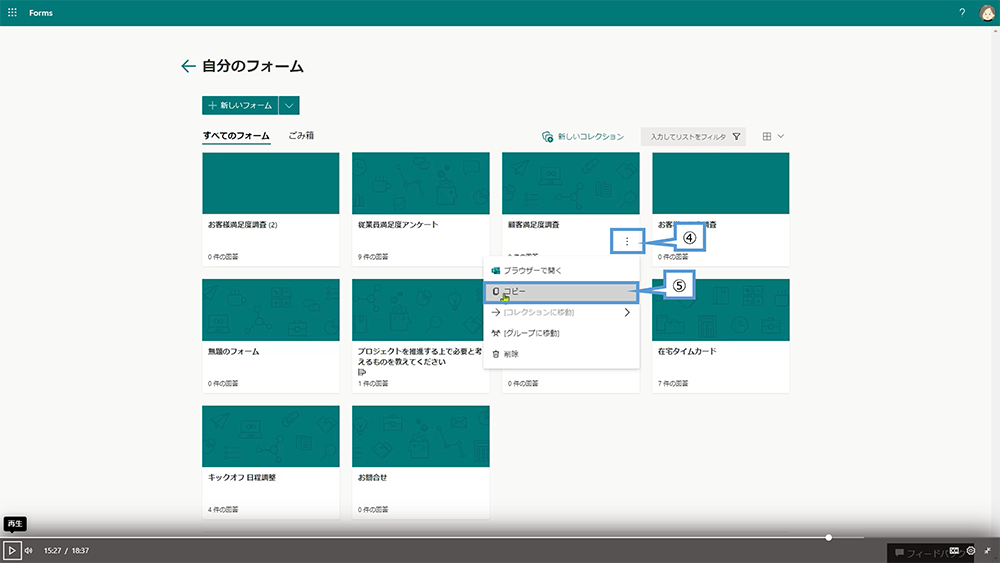Open the app launcher waffle icon

pos(12,12)
